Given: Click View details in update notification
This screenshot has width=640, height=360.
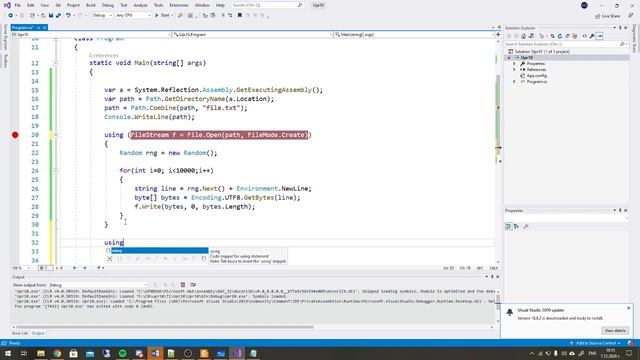Looking at the screenshot, I should (x=615, y=331).
